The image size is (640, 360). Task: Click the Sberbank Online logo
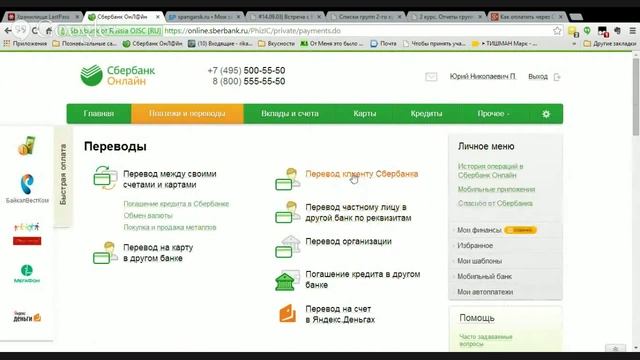click(x=118, y=76)
